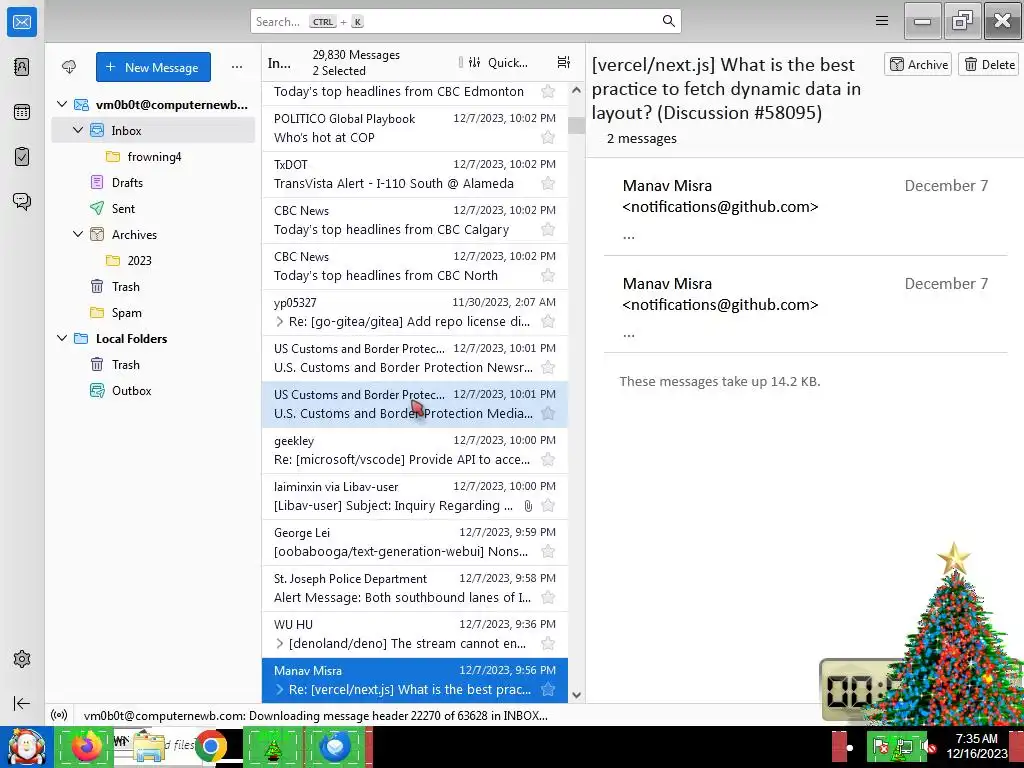The height and width of the screenshot is (768, 1024).
Task: Star the geekley vscode message
Action: (x=548, y=460)
